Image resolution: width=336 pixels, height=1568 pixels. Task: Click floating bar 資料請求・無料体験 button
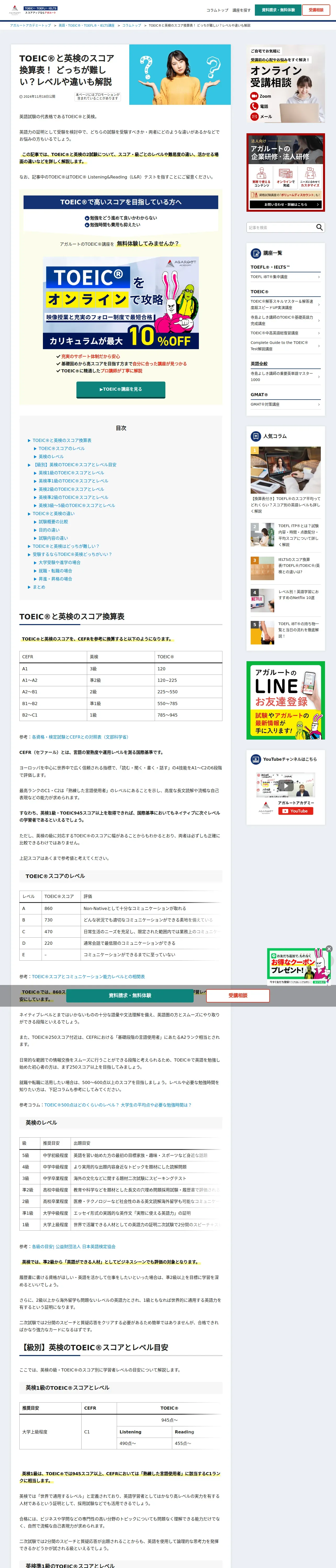point(130,995)
